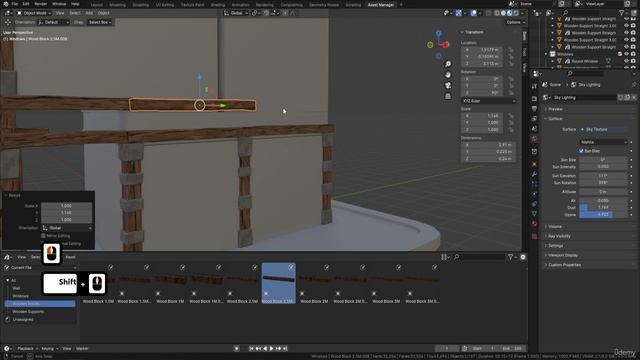This screenshot has width=640, height=360.
Task: Open the Modifiers wrench properties tab
Action: [534, 174]
